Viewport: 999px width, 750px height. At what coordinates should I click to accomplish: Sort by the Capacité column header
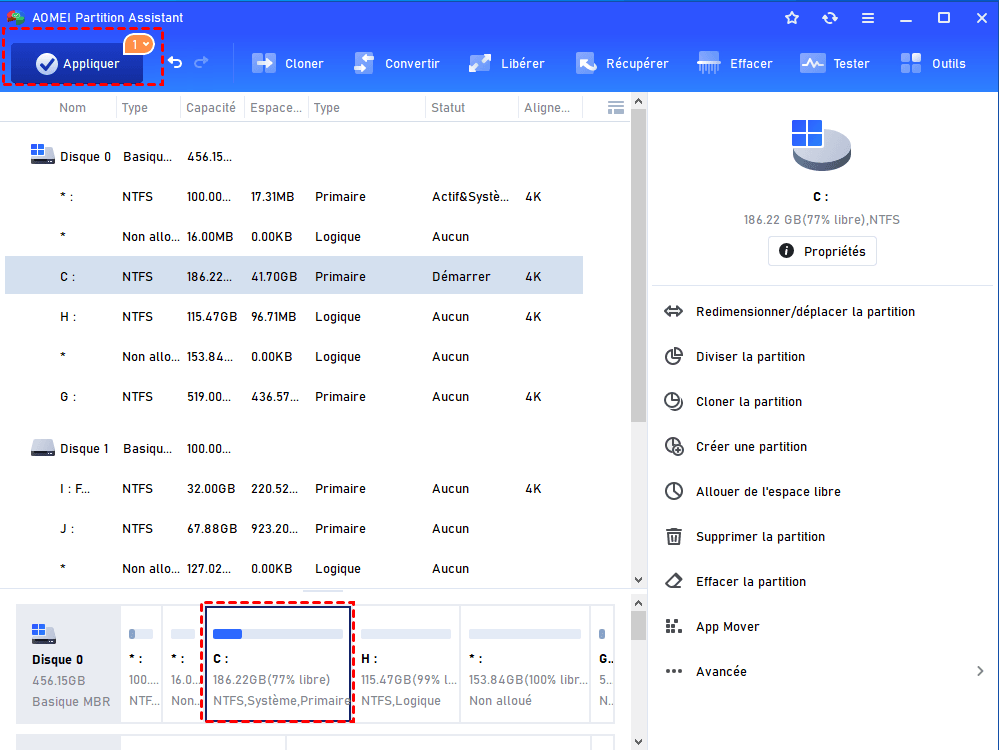click(211, 108)
